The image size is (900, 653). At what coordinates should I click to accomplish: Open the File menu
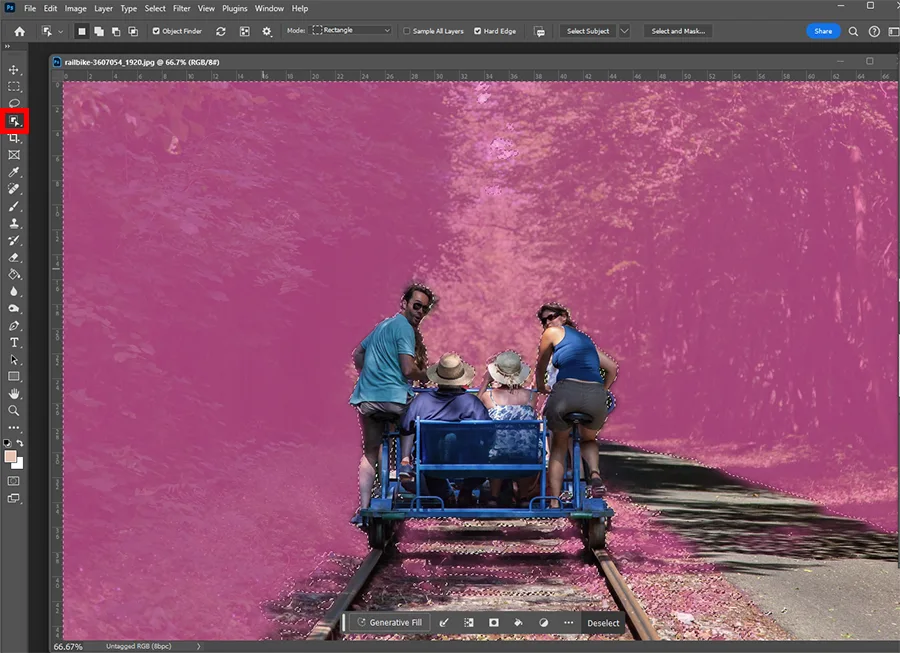click(x=30, y=9)
